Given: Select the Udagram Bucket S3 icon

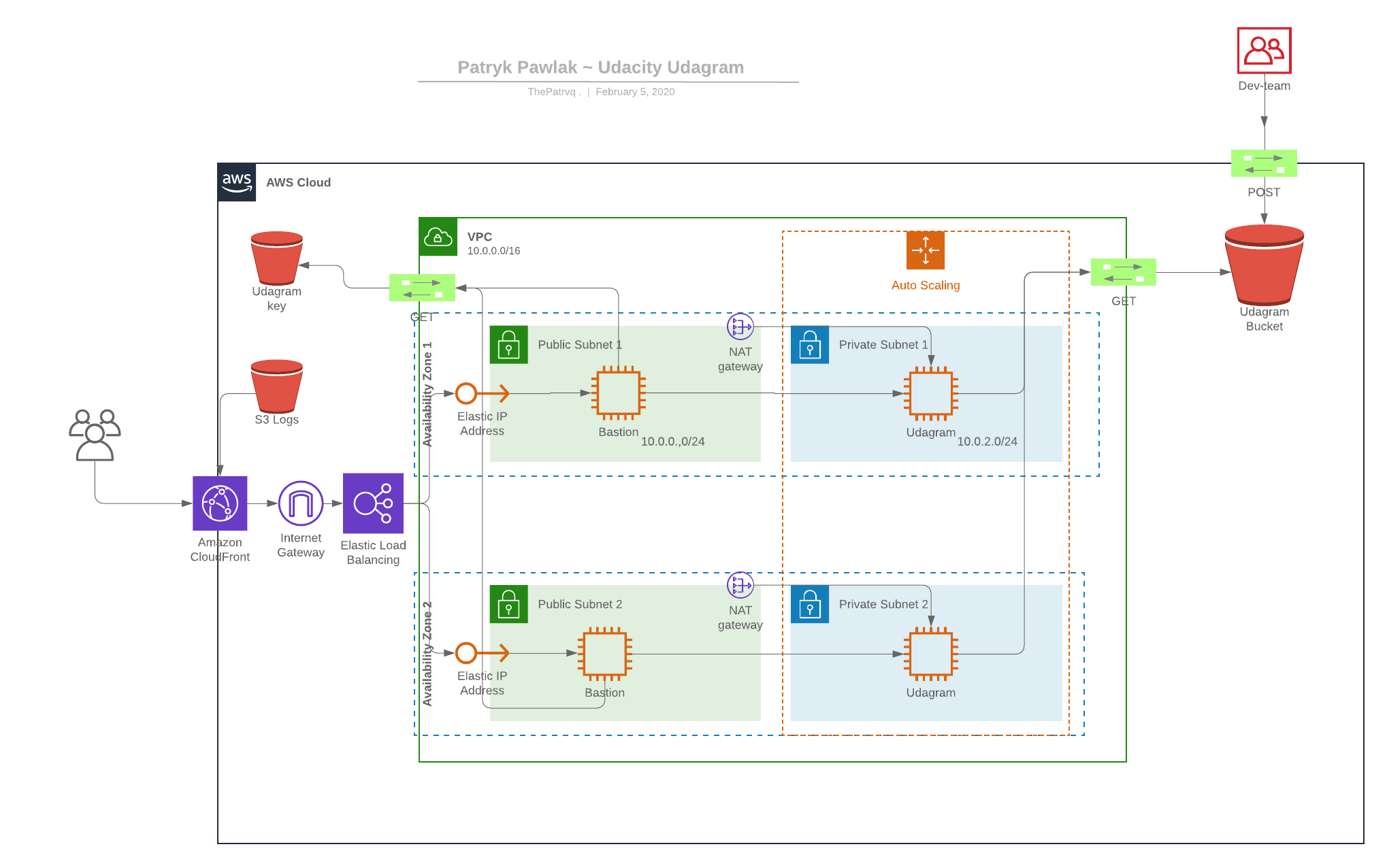Looking at the screenshot, I should [1264, 265].
